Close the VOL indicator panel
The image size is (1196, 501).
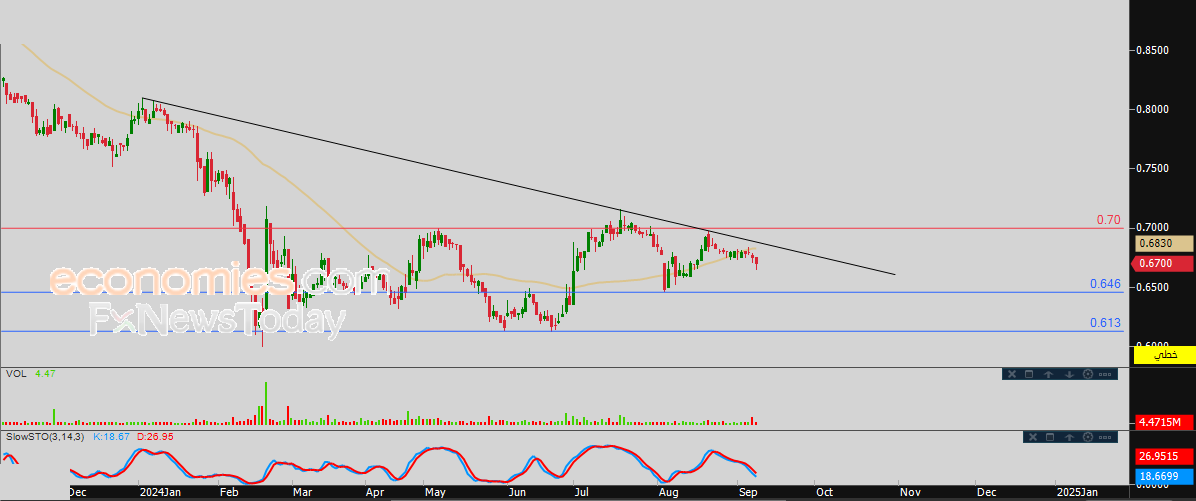pyautogui.click(x=1012, y=374)
